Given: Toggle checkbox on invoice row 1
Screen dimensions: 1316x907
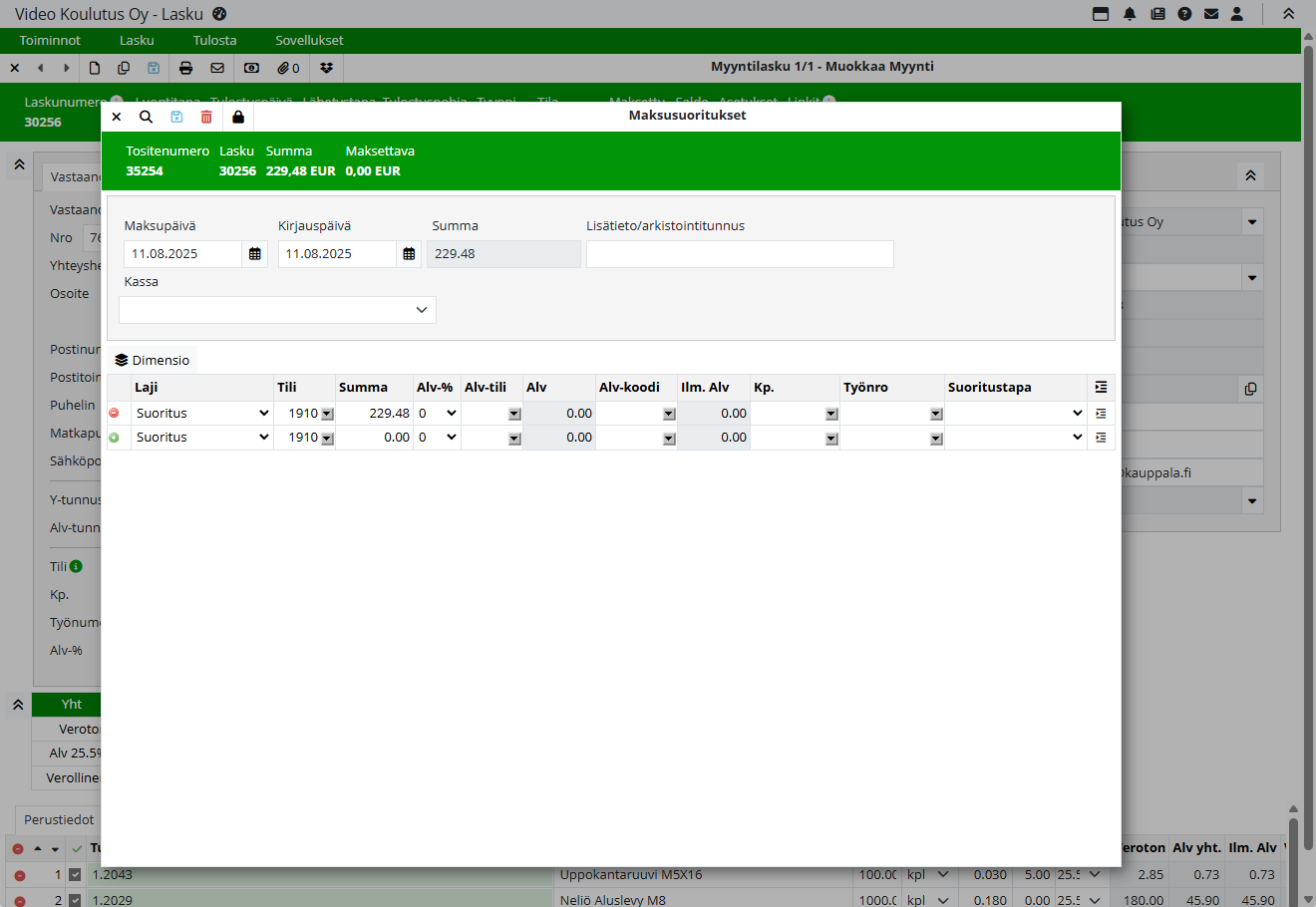Looking at the screenshot, I should click(75, 875).
